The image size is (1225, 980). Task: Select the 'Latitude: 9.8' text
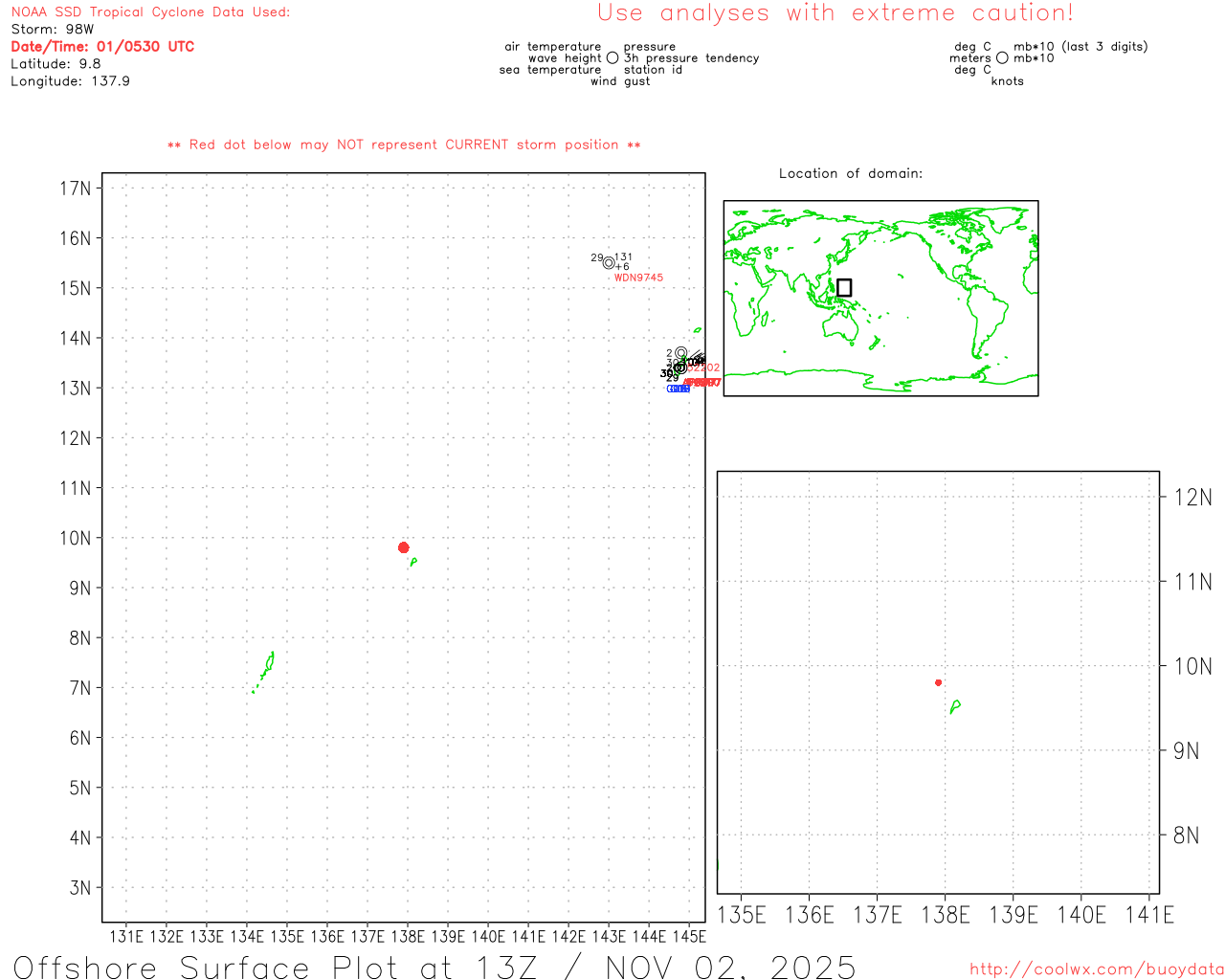pyautogui.click(x=56, y=64)
